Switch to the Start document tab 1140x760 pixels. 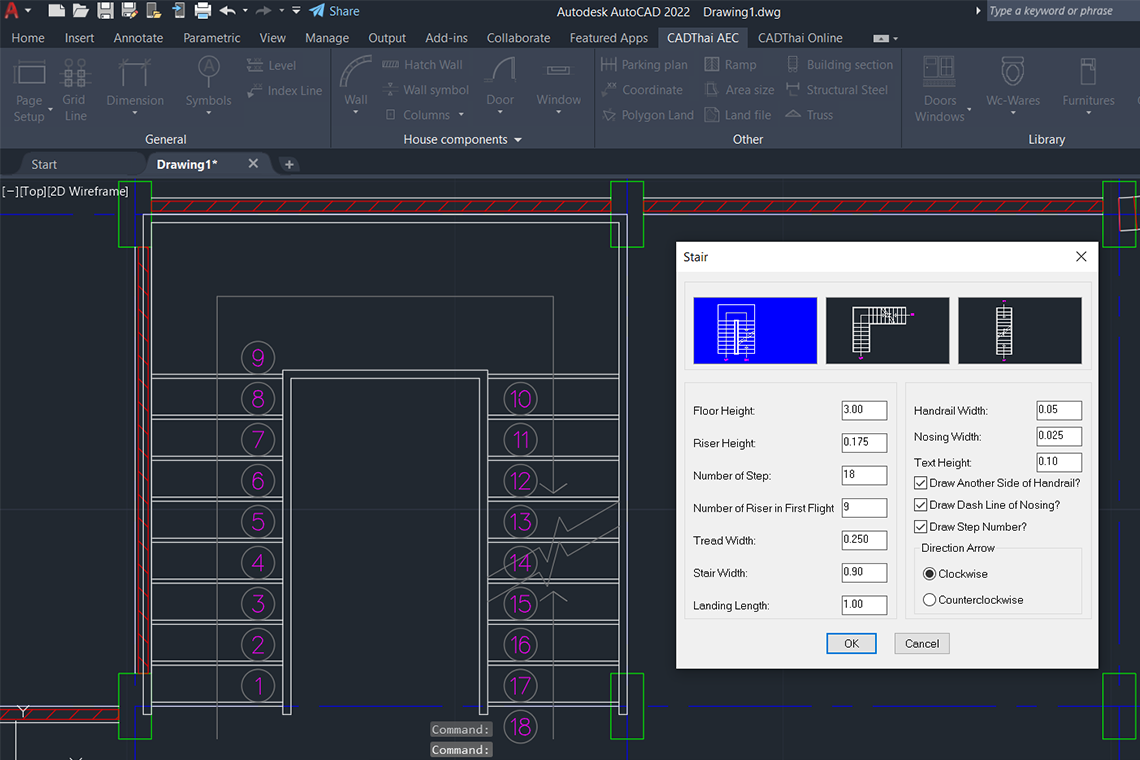pyautogui.click(x=44, y=164)
